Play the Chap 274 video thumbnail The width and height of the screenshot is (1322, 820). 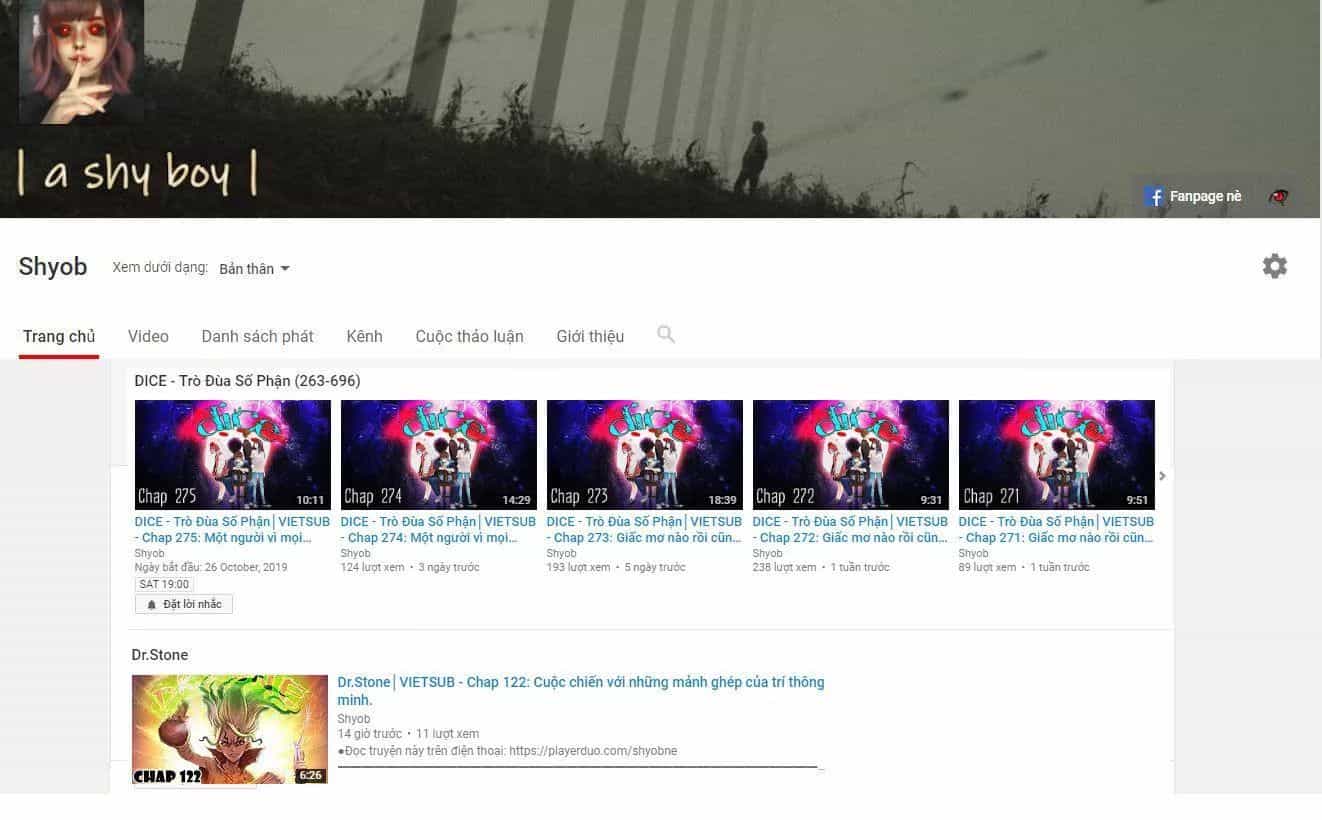[x=439, y=455]
